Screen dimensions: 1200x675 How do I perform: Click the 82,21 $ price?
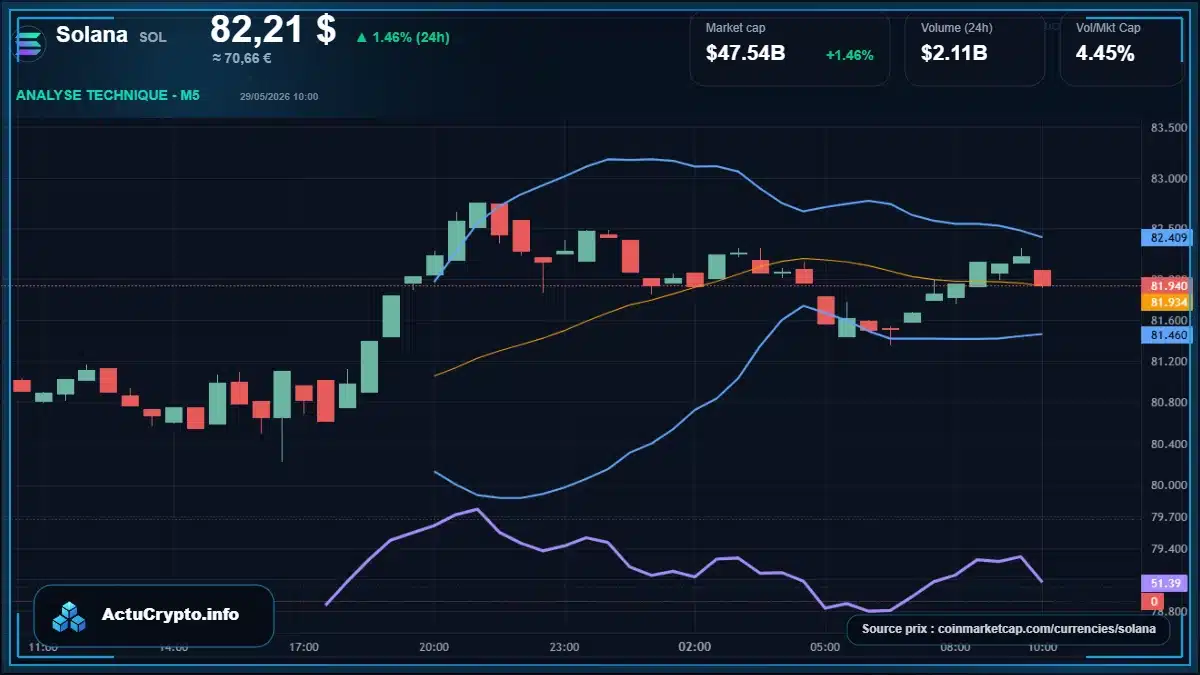point(273,28)
